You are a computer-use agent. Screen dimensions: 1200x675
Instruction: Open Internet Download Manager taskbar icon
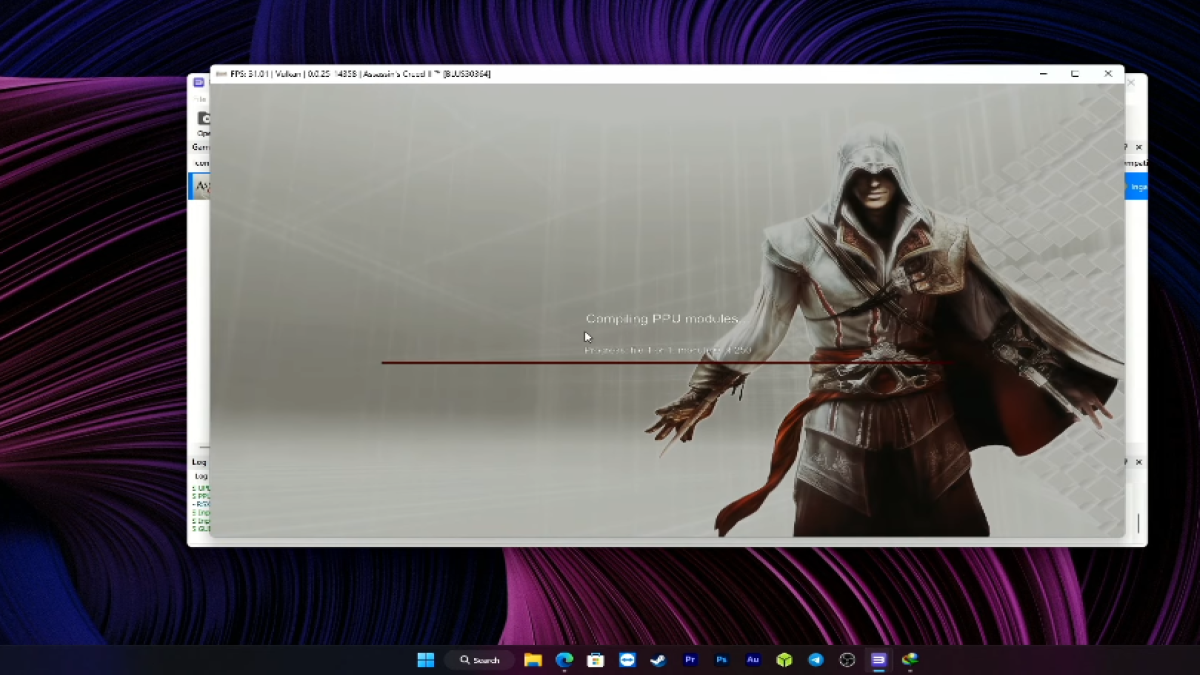click(x=910, y=660)
